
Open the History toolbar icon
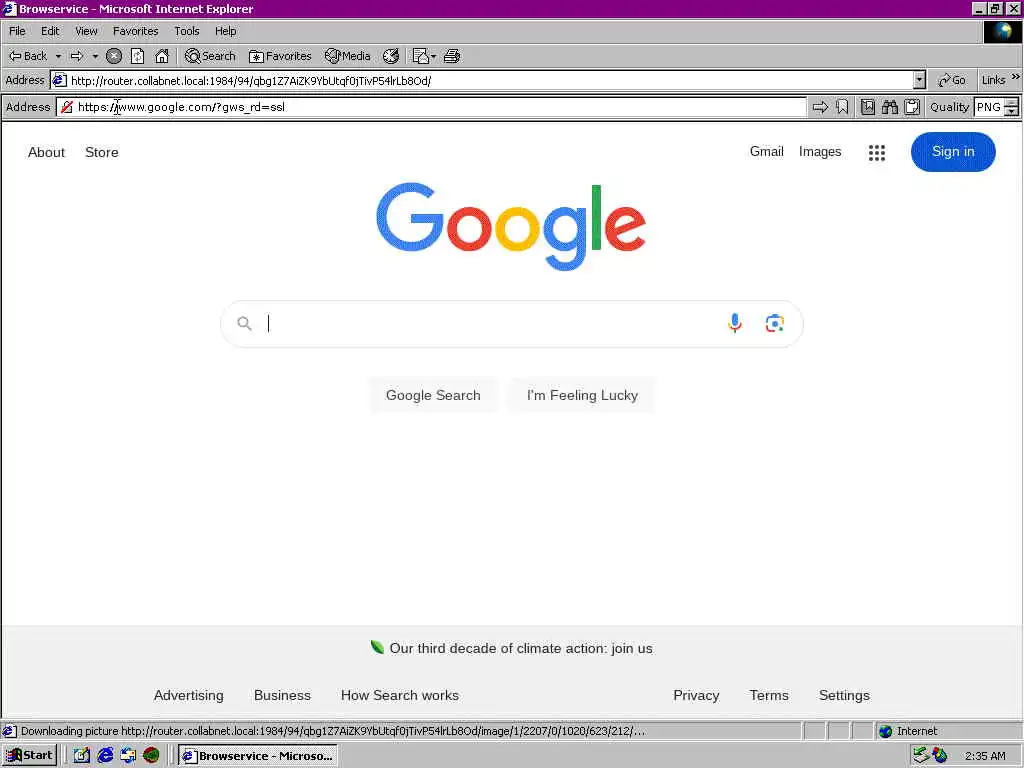[x=391, y=56]
